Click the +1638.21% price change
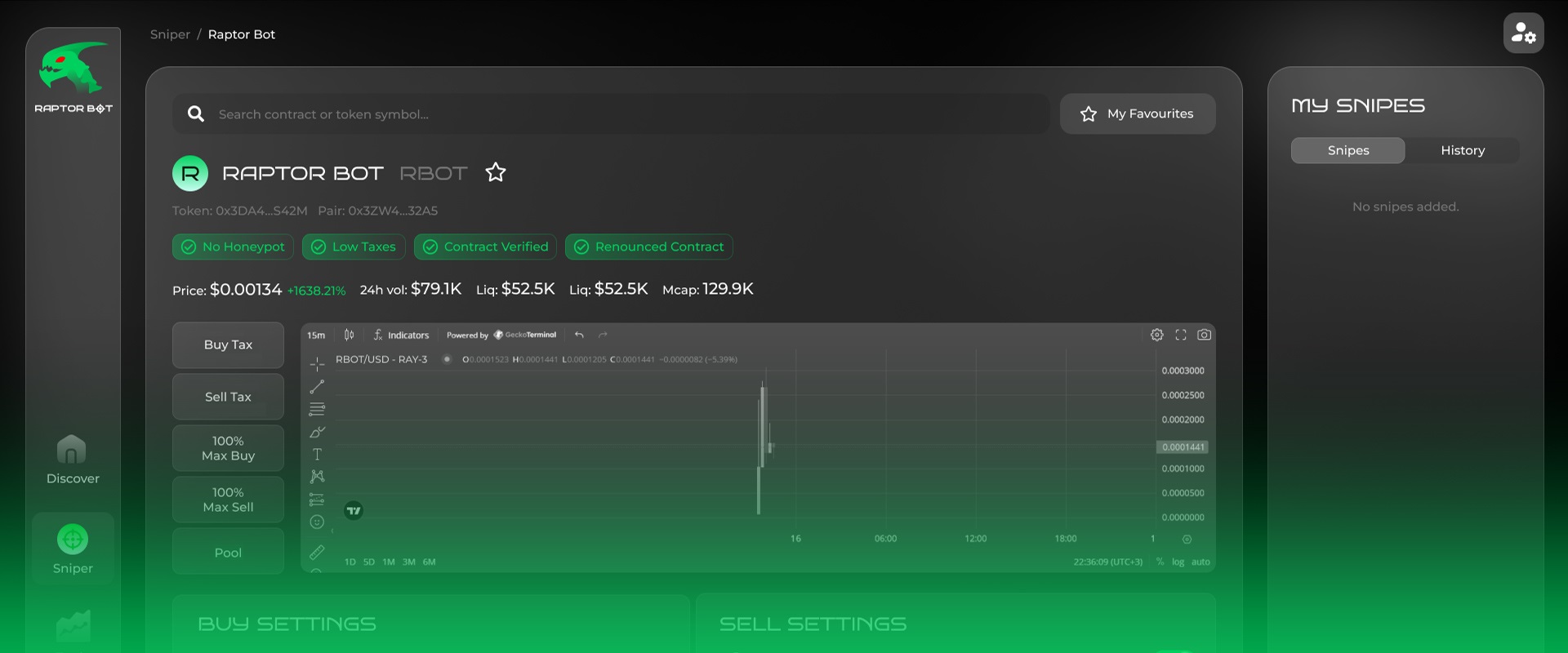Viewport: 1568px width, 653px height. pyautogui.click(x=316, y=291)
